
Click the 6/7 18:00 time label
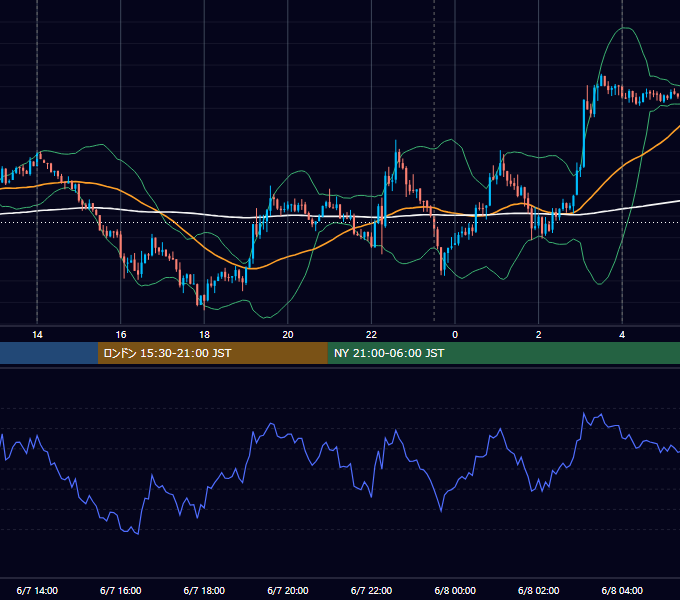[x=204, y=590]
